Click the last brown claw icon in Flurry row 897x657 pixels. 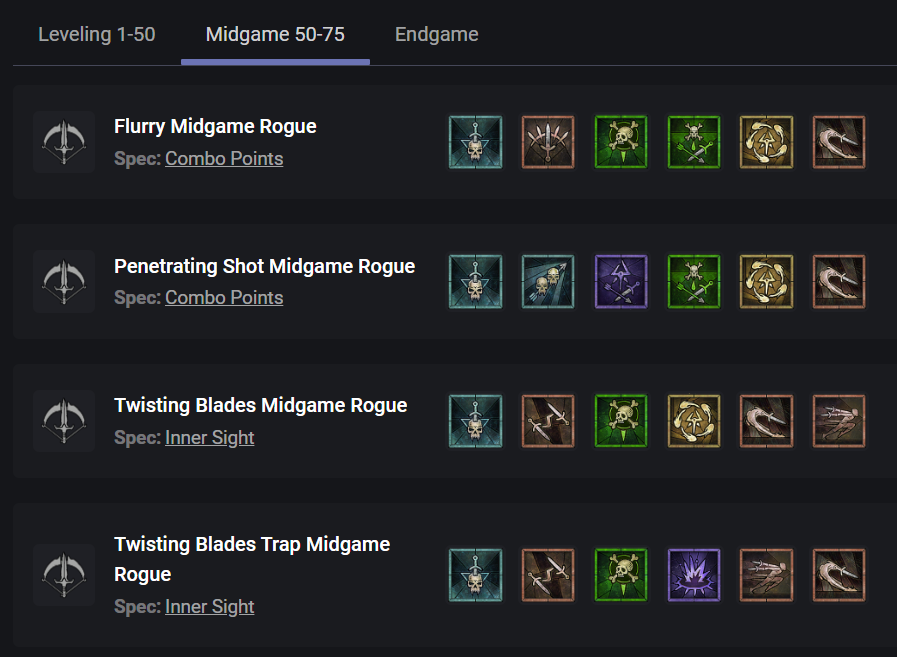(x=839, y=142)
